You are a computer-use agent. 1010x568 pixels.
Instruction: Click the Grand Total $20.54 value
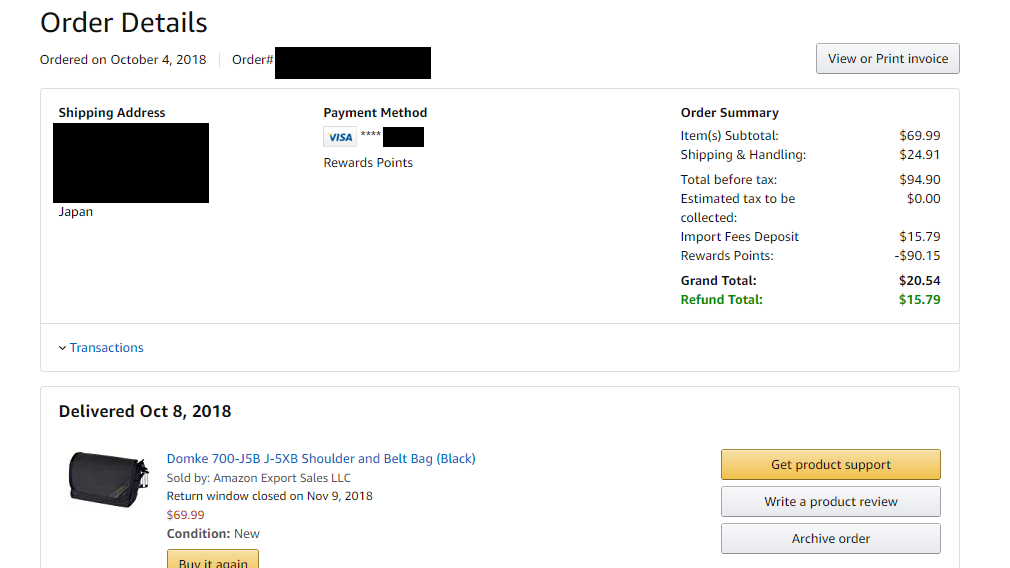pyautogui.click(x=919, y=281)
